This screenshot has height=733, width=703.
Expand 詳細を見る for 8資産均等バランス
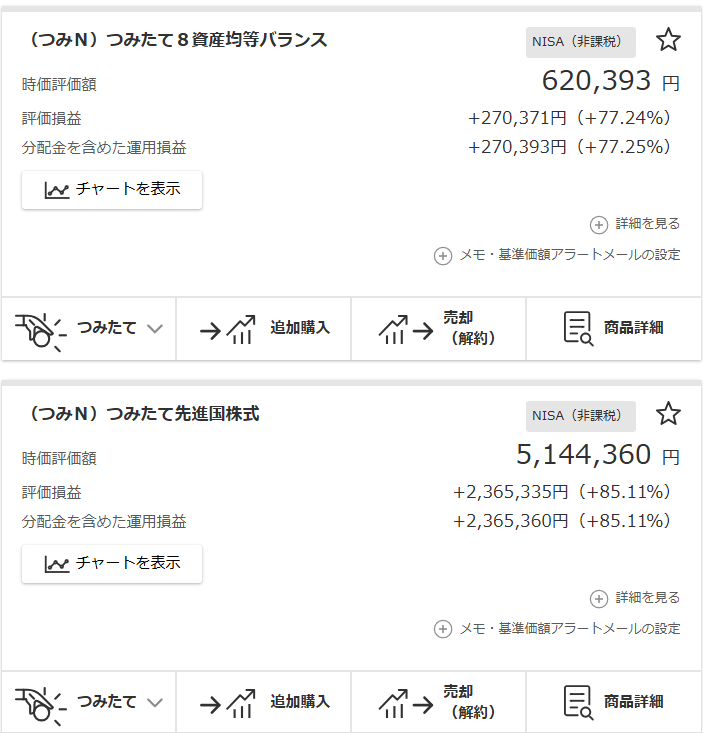coord(635,224)
